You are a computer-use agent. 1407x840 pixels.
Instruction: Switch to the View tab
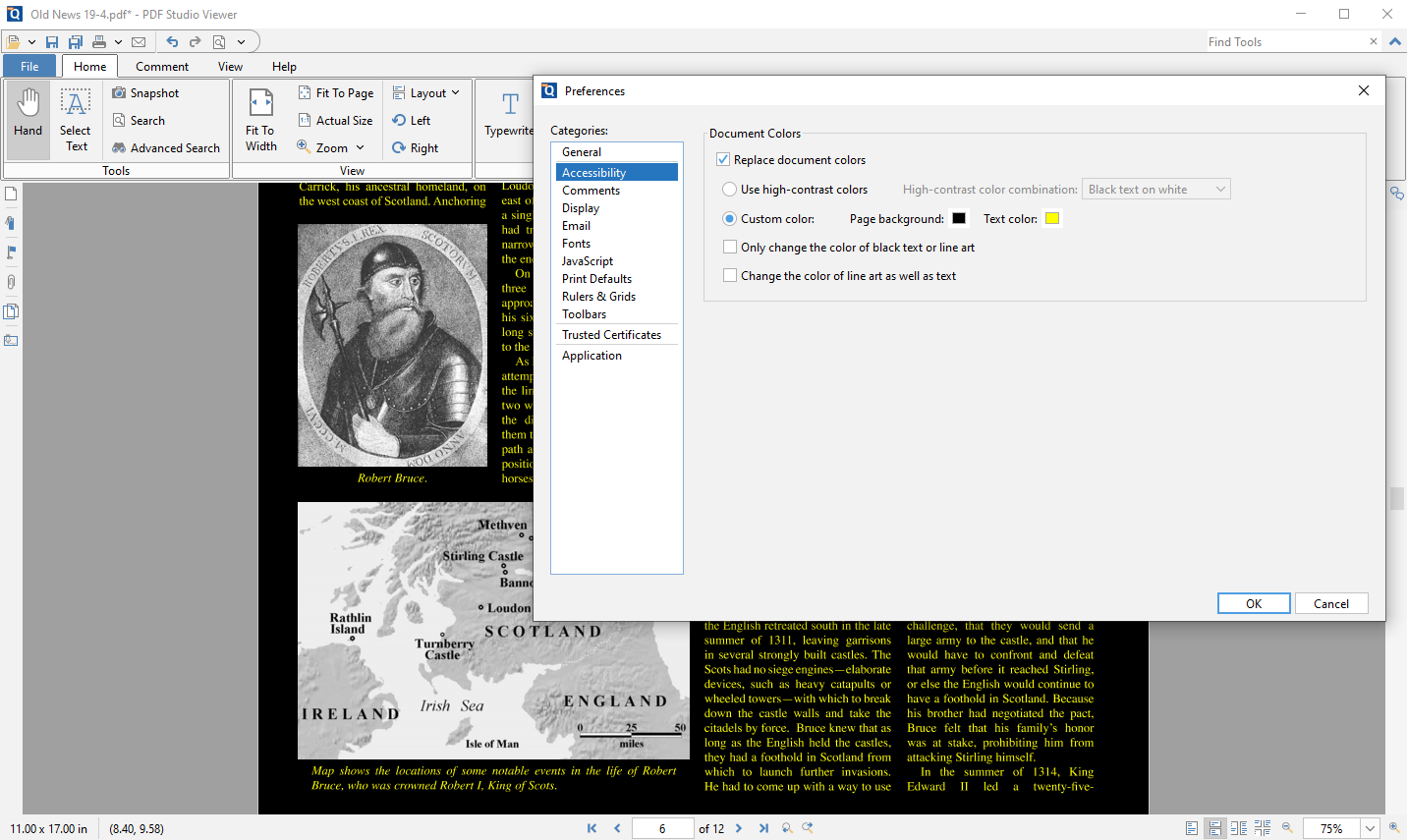tap(230, 67)
